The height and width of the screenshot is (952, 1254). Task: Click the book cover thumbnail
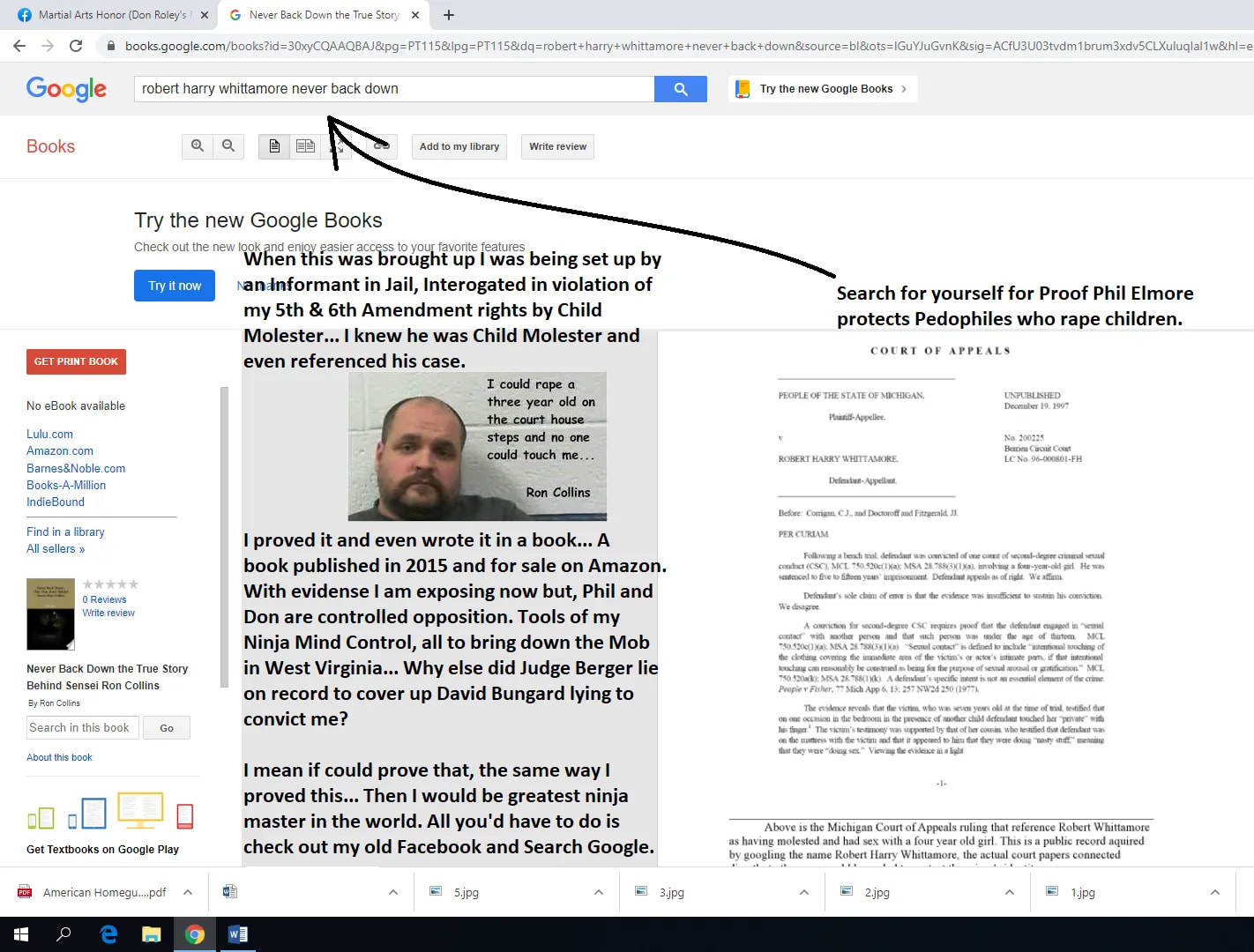tap(50, 614)
